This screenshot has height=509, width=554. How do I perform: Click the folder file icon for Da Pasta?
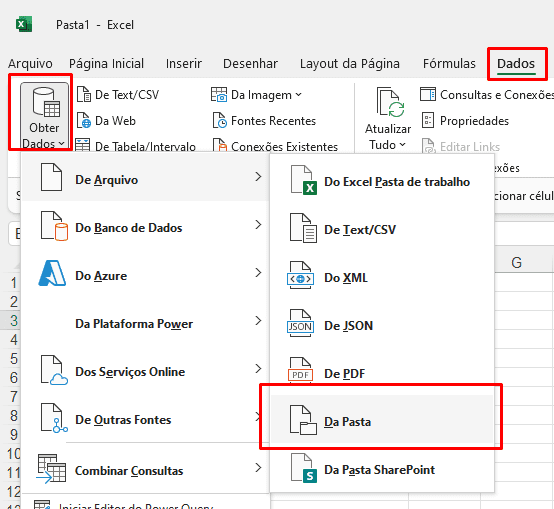tap(303, 420)
